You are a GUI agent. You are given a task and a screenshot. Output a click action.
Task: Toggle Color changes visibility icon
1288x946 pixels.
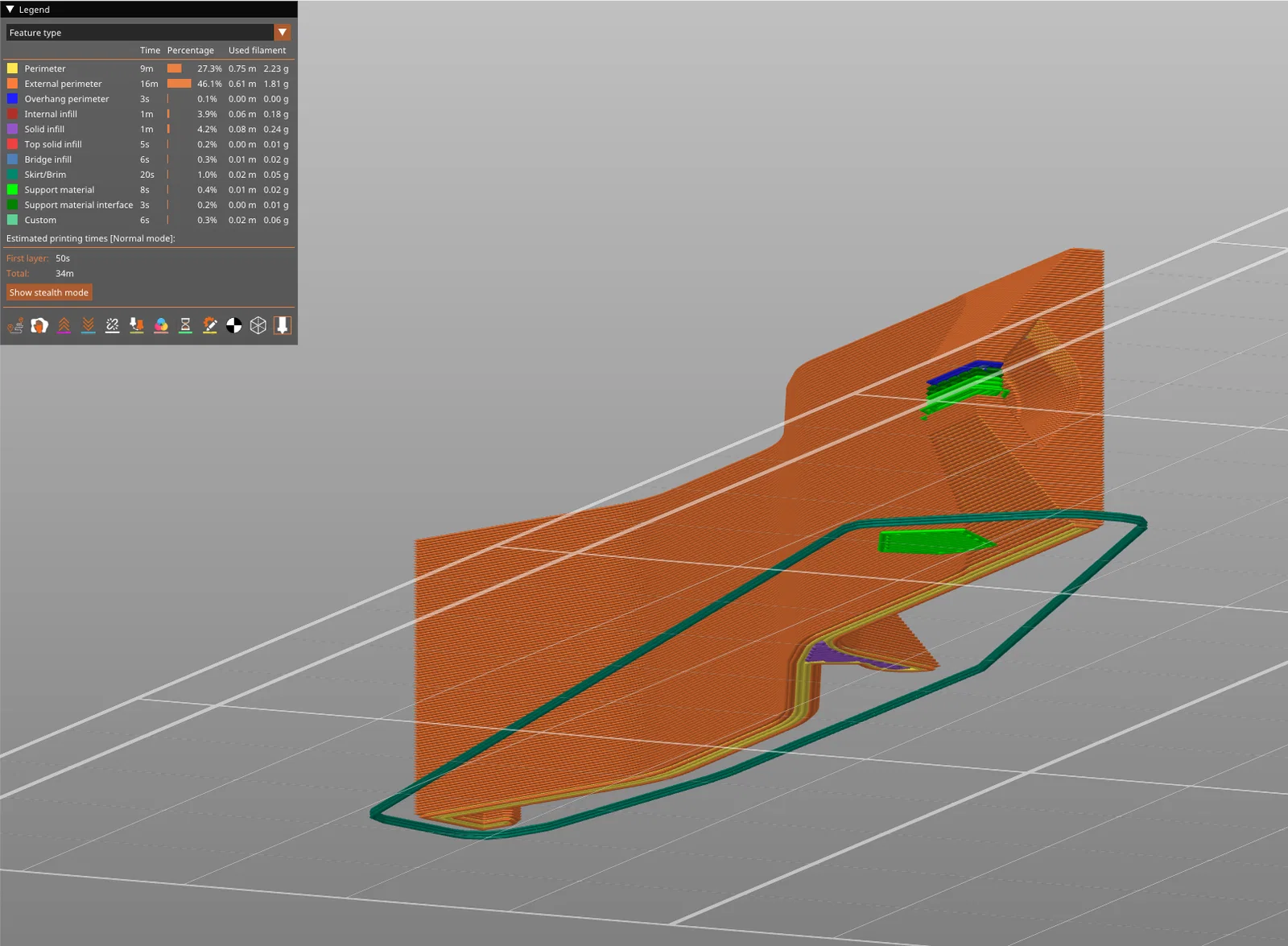coord(161,325)
